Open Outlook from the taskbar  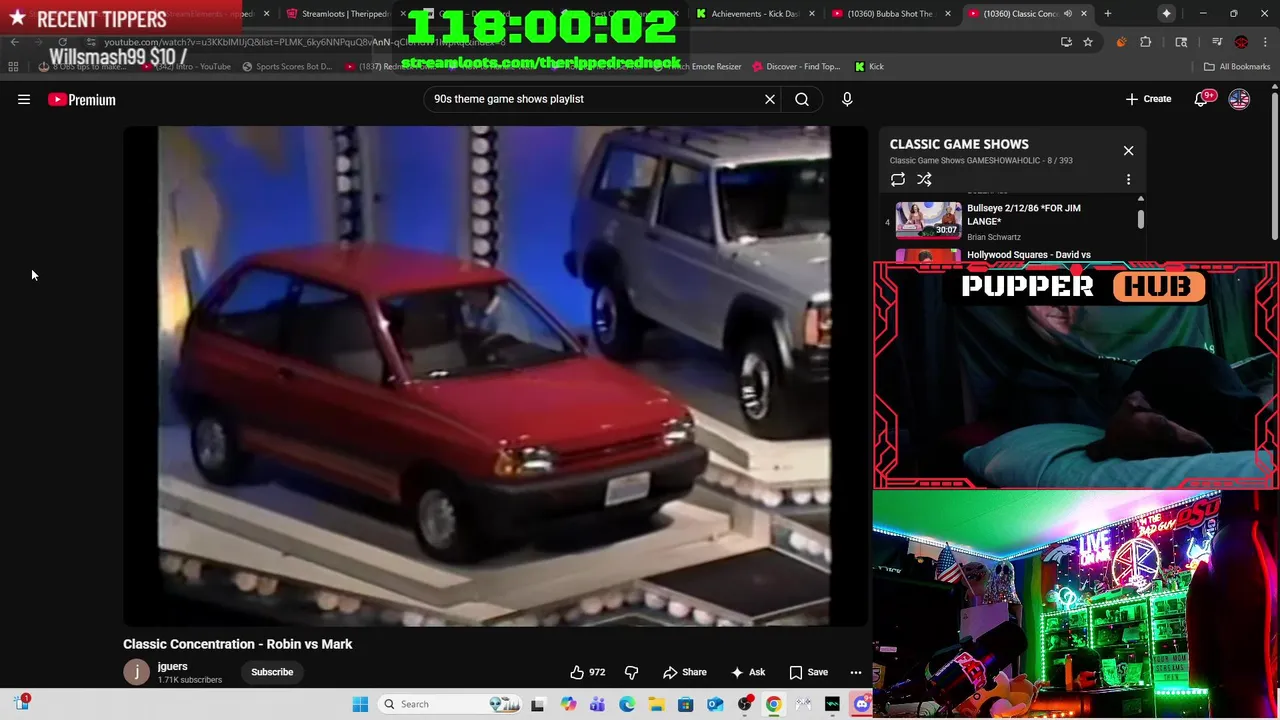tap(715, 704)
